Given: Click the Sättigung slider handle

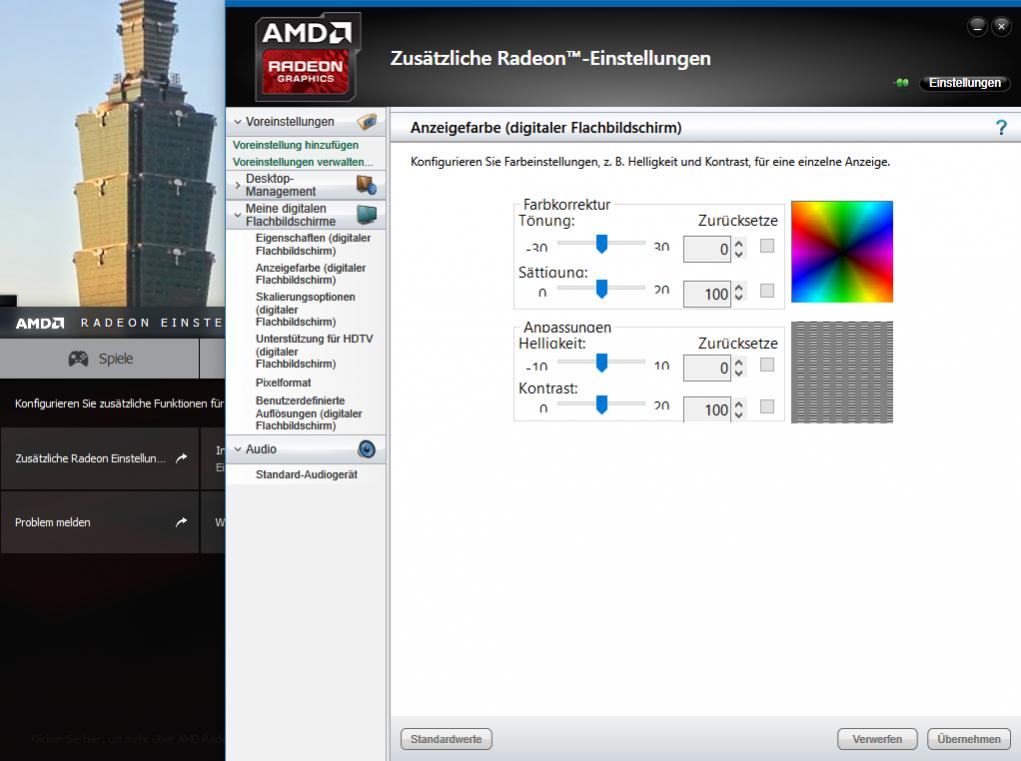Looking at the screenshot, I should 602,288.
